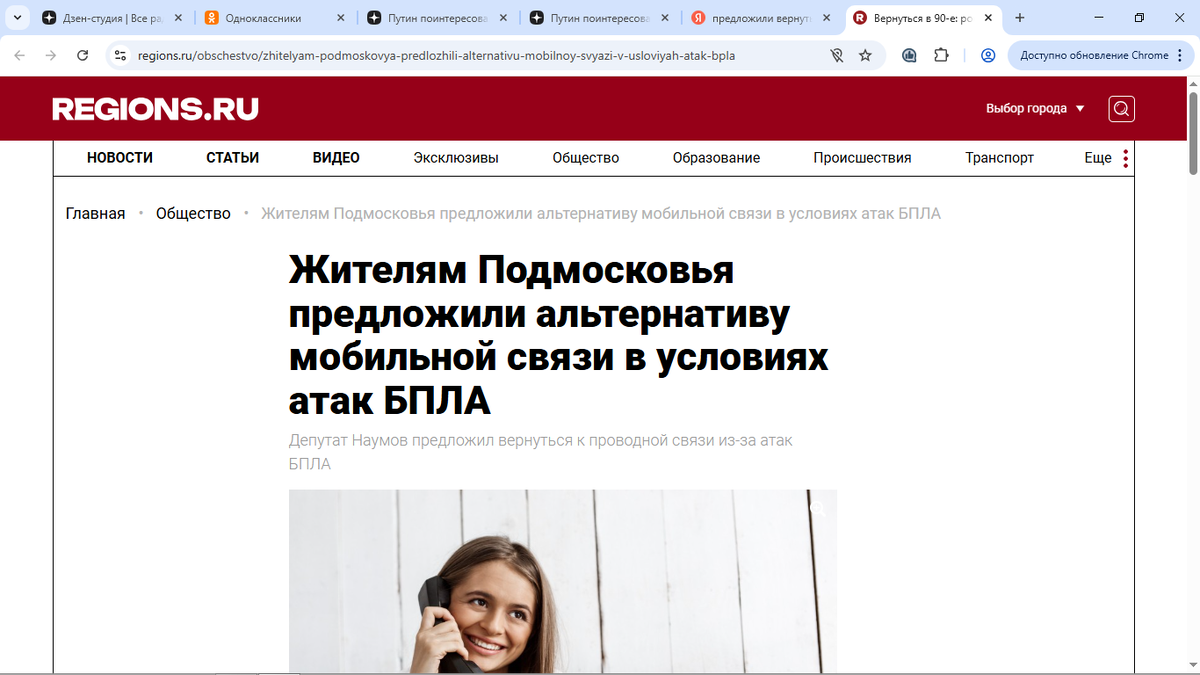Click the address bar URL field

[436, 56]
